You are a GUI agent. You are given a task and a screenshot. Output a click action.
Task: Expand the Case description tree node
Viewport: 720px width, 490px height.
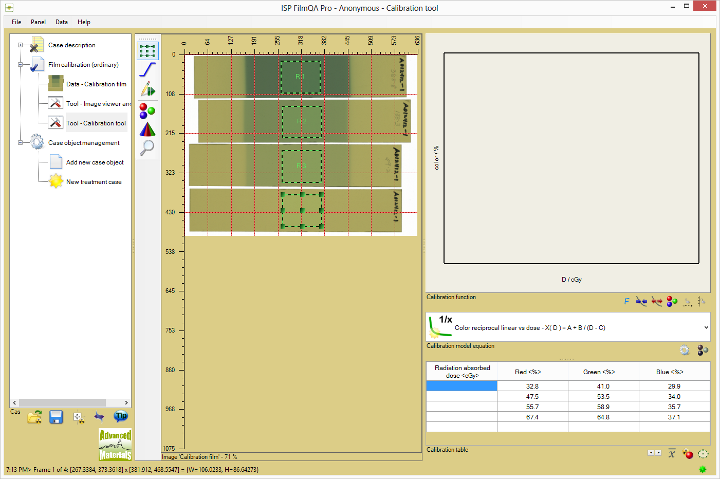(x=20, y=45)
